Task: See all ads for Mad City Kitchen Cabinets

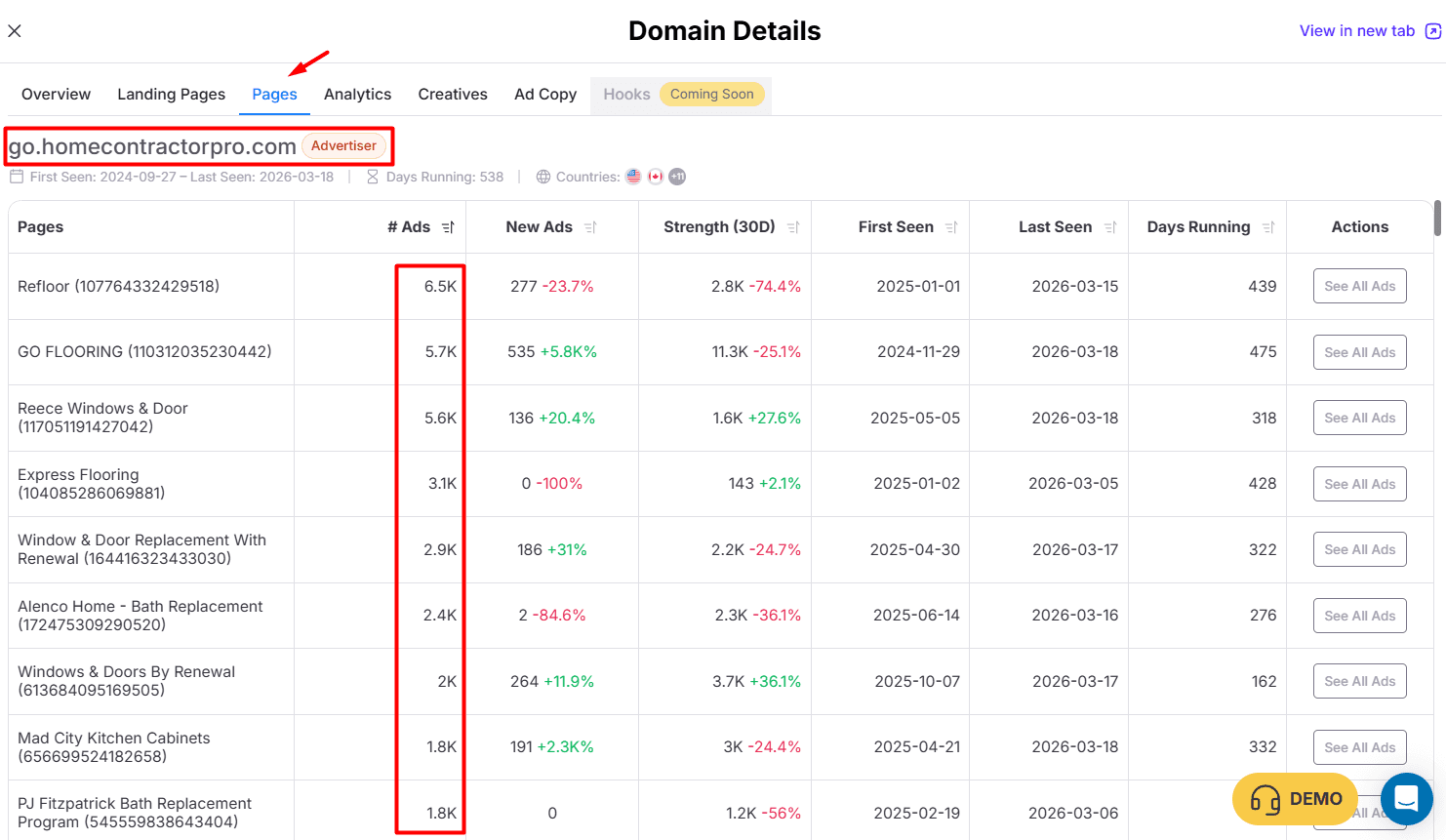Action: 1359,747
